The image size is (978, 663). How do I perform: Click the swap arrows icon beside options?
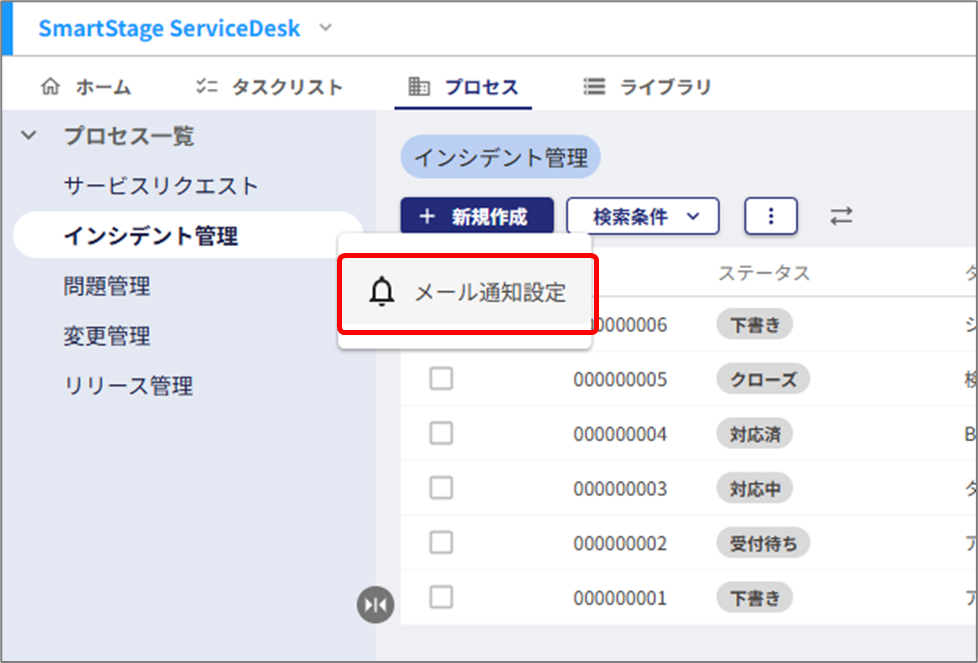842,216
